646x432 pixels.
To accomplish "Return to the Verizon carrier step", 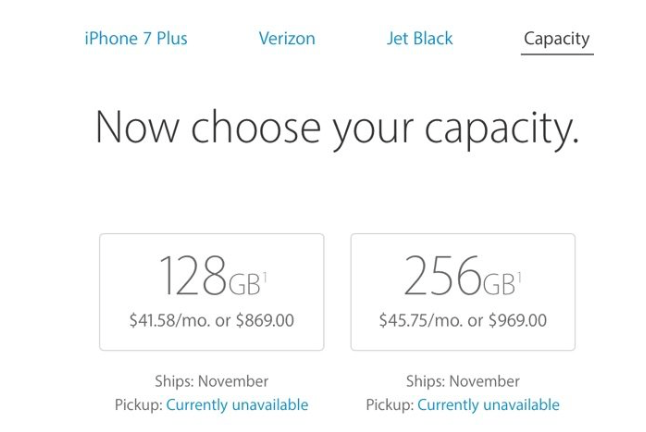I will click(x=287, y=39).
